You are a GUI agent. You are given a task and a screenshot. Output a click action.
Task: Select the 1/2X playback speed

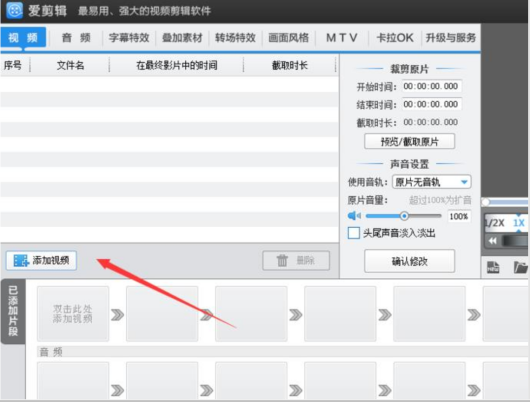point(494,223)
